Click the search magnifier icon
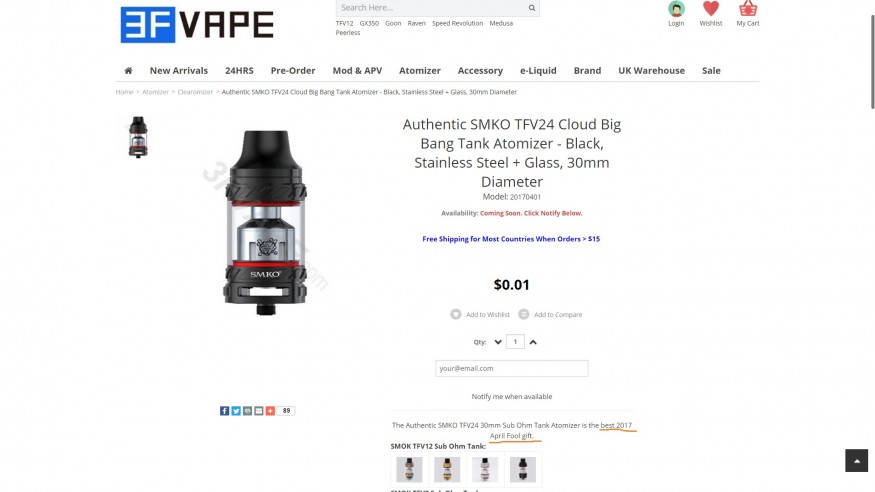Image resolution: width=875 pixels, height=492 pixels. 532,8
